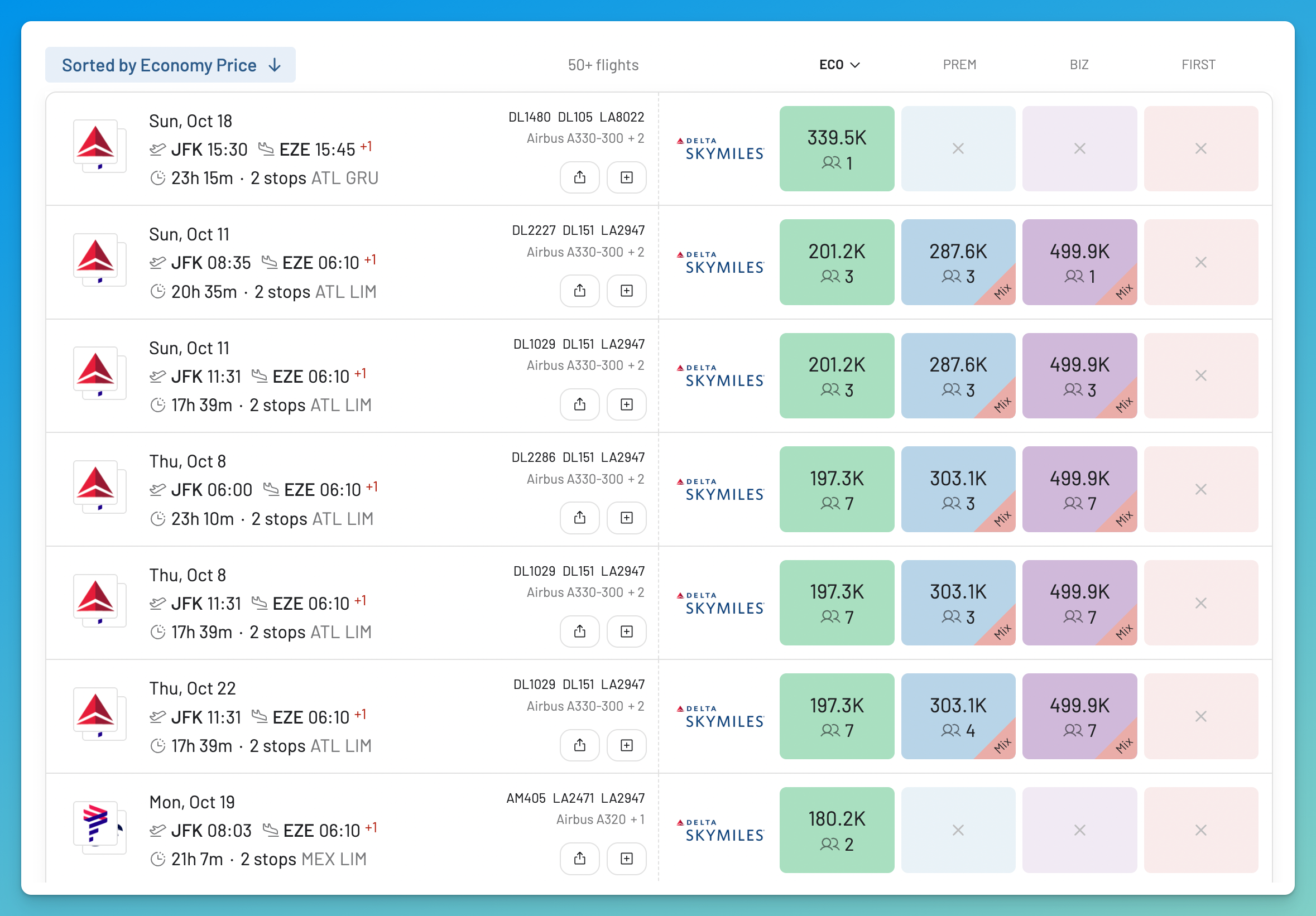The image size is (1316, 916).
Task: Select 499.9K business fare for JFK 08:35
Action: pos(1079,262)
